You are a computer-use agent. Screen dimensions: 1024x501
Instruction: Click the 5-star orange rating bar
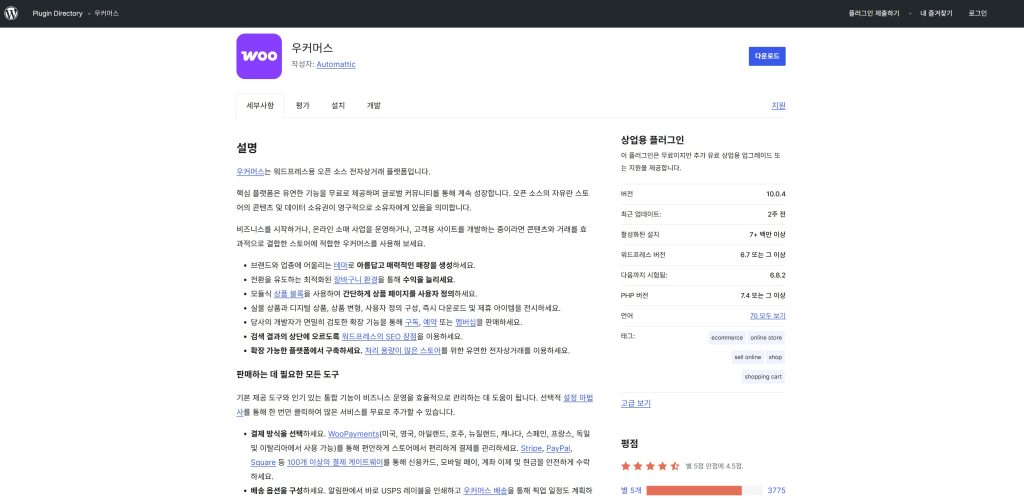click(694, 491)
